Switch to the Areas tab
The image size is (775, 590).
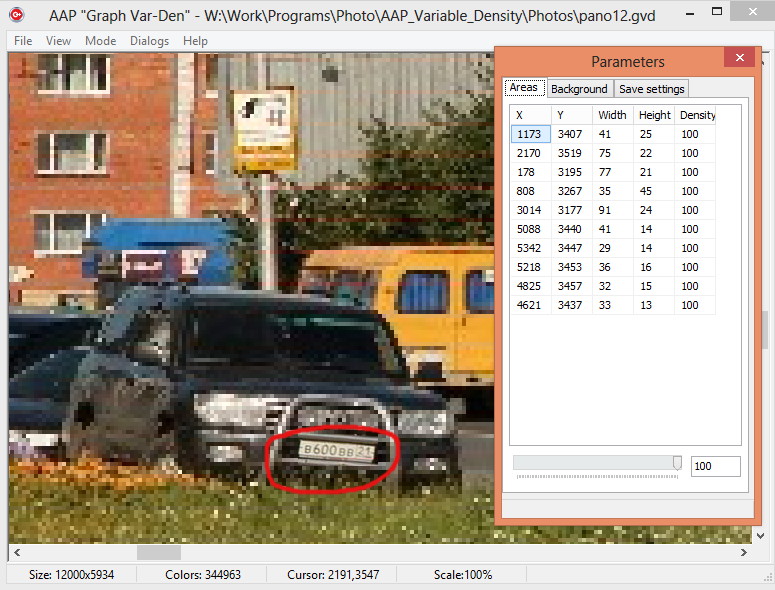(x=524, y=87)
